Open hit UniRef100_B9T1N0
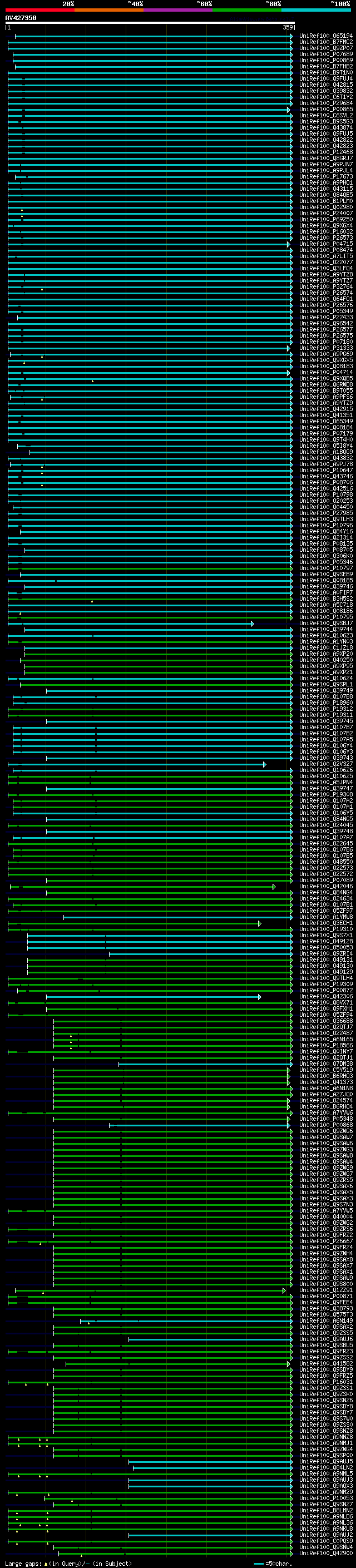 click(325, 72)
